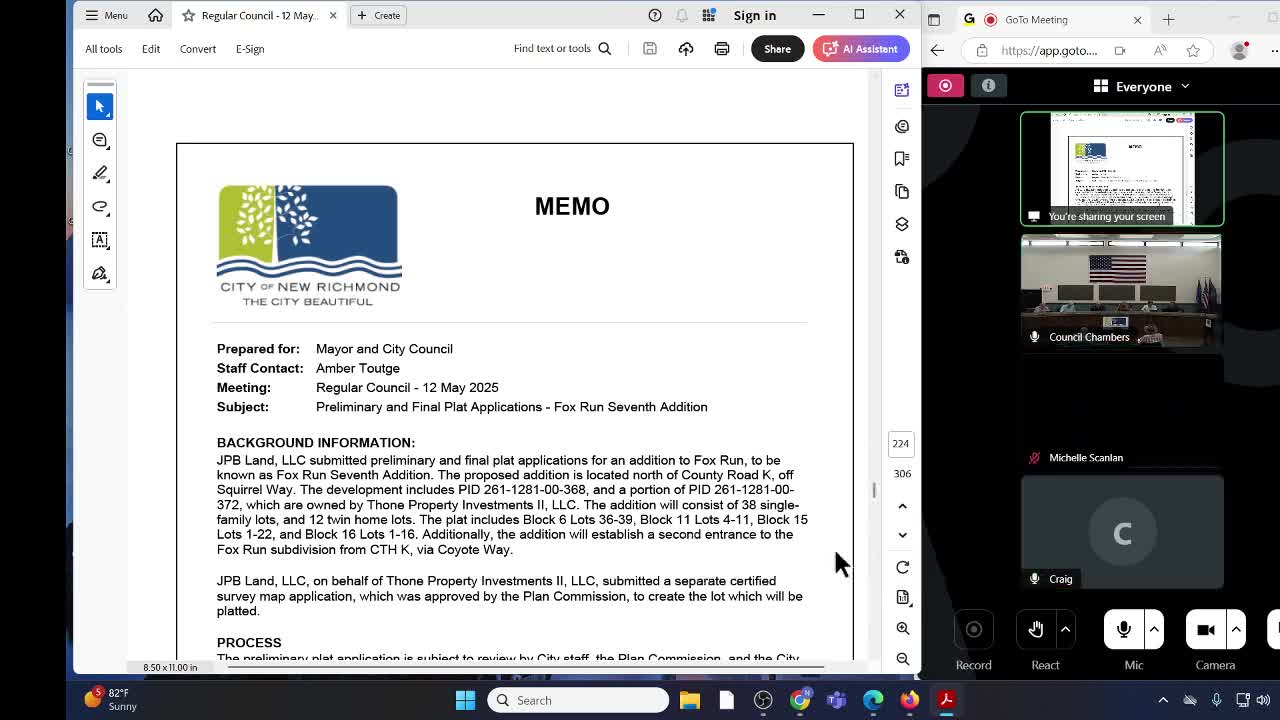
Task: Expand the Everyone view dropdown
Action: point(1142,87)
